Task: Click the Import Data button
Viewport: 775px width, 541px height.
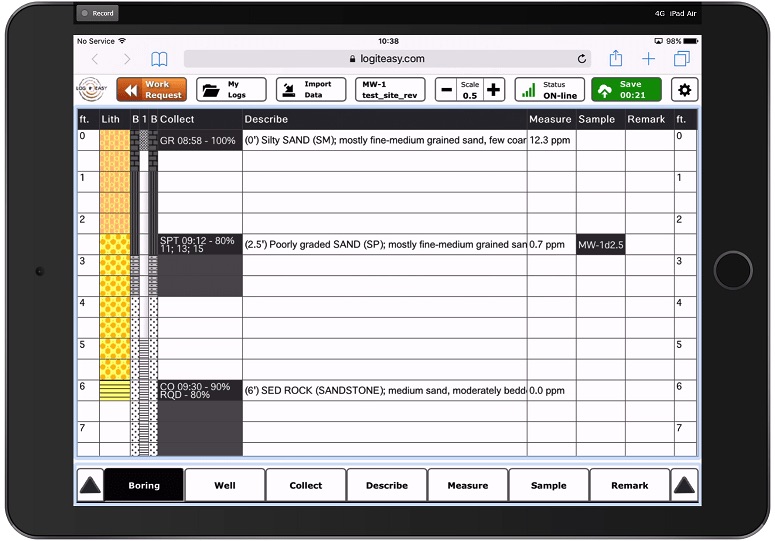Action: pos(310,90)
